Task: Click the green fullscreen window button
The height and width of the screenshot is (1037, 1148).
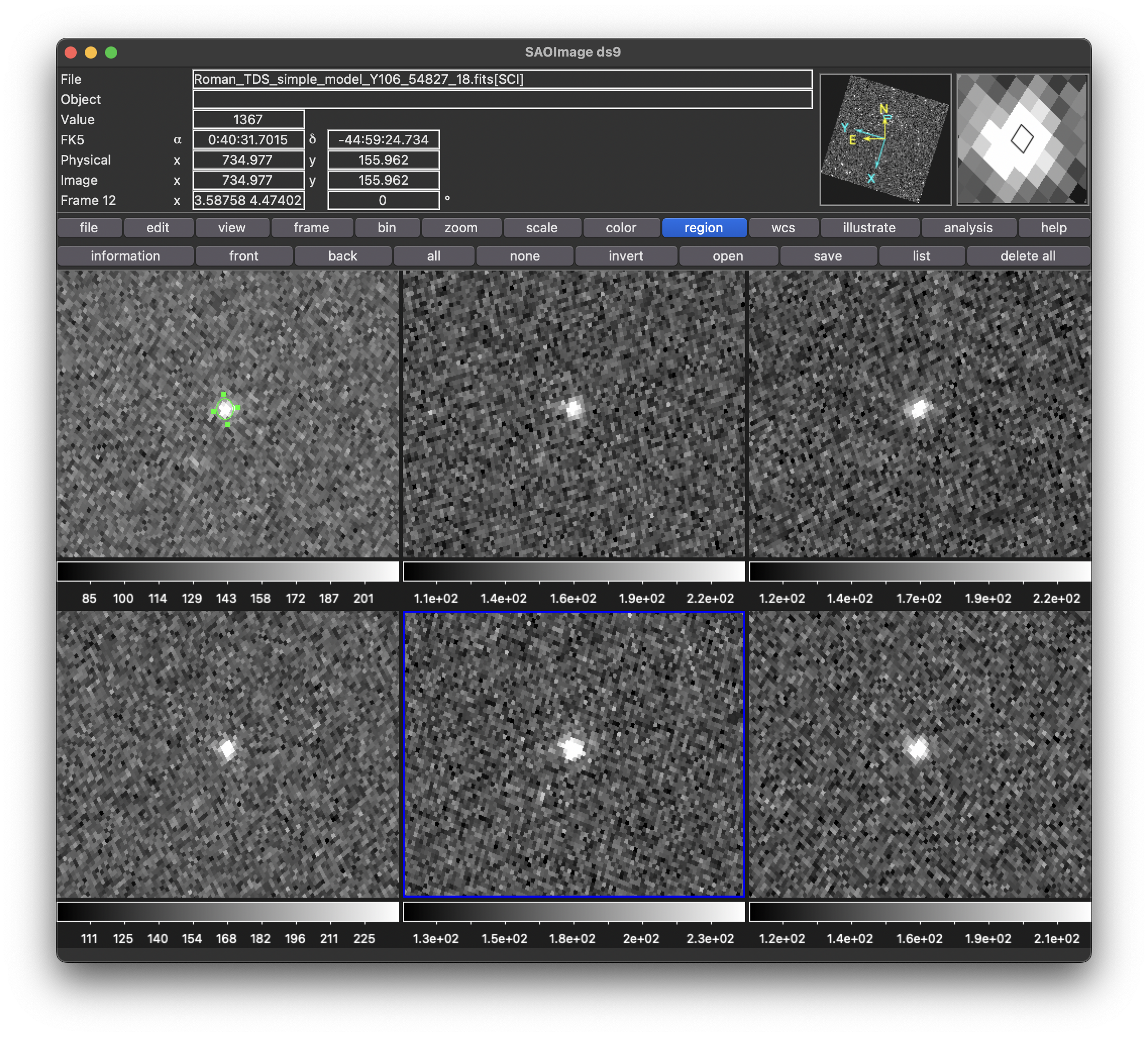Action: (111, 53)
